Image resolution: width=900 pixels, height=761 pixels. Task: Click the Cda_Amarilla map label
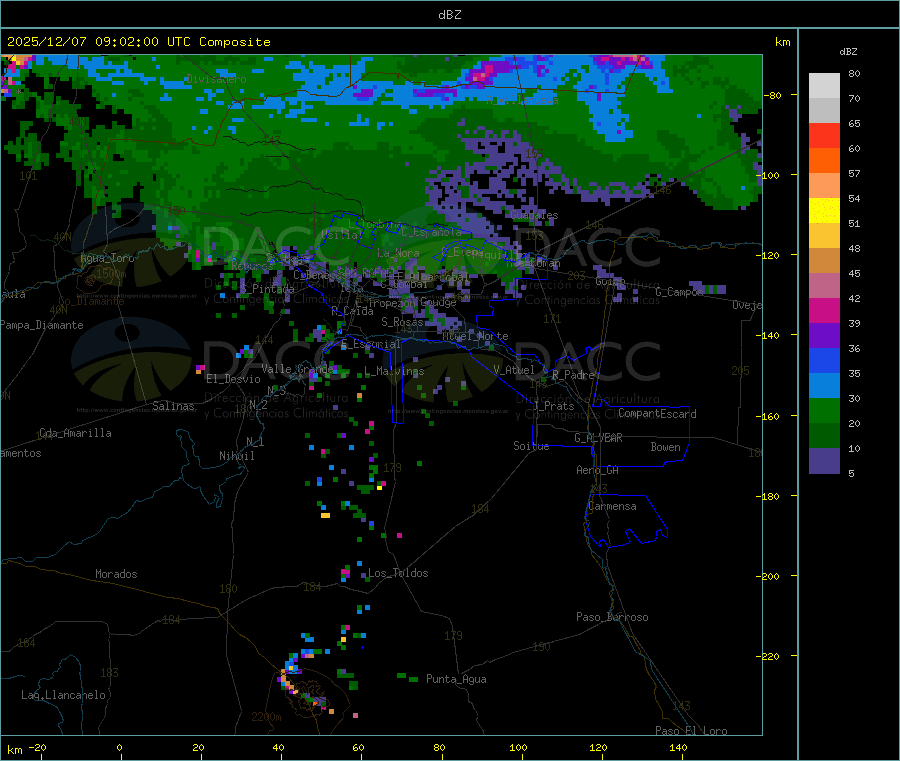[x=75, y=433]
